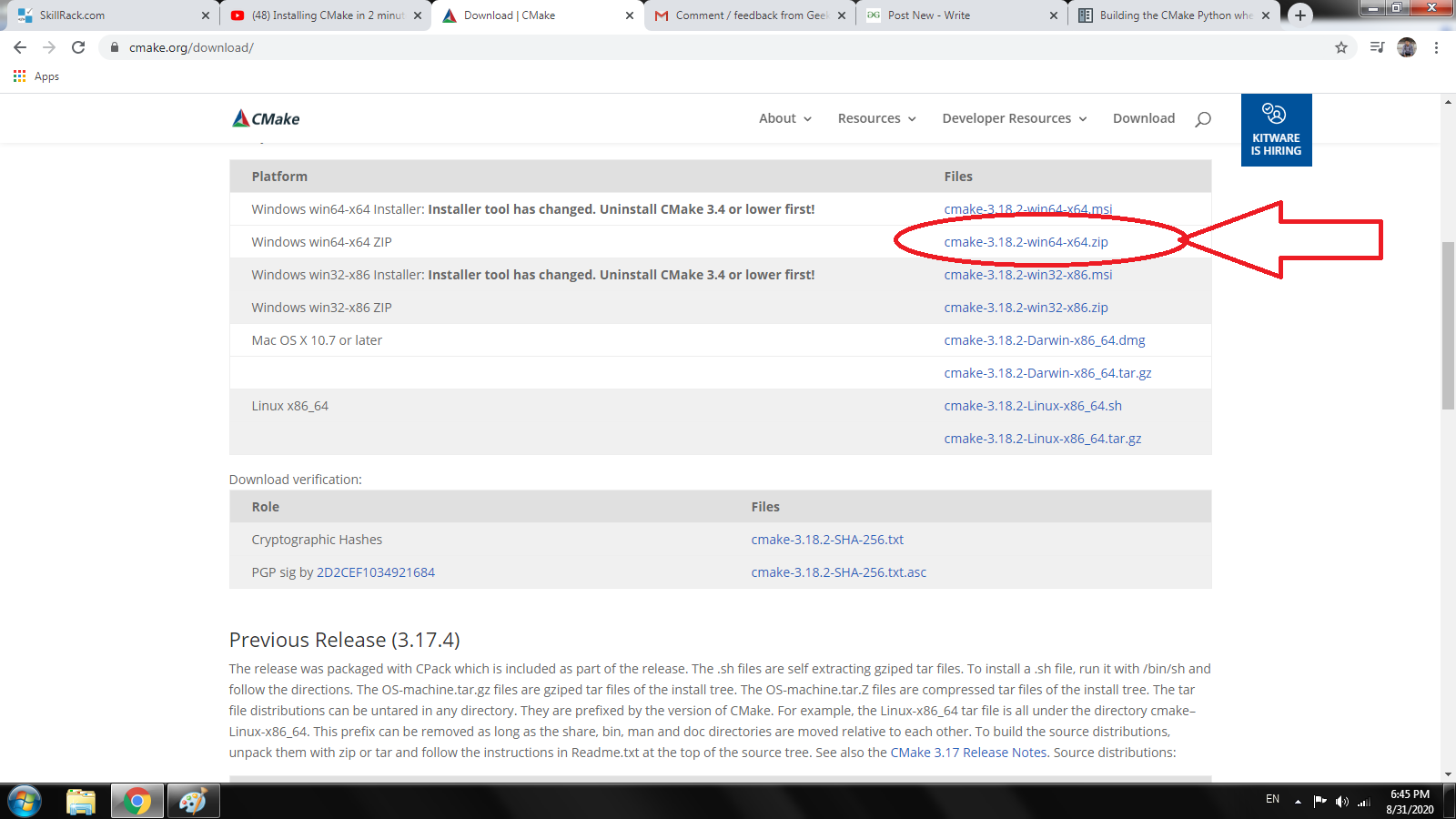Click the Kitware Is Hiring badge
Image resolution: width=1456 pixels, height=819 pixels.
1276,130
